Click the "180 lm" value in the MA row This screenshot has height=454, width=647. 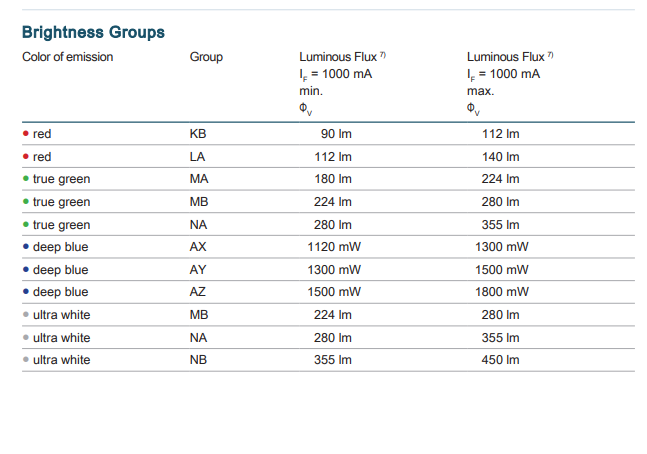(334, 179)
